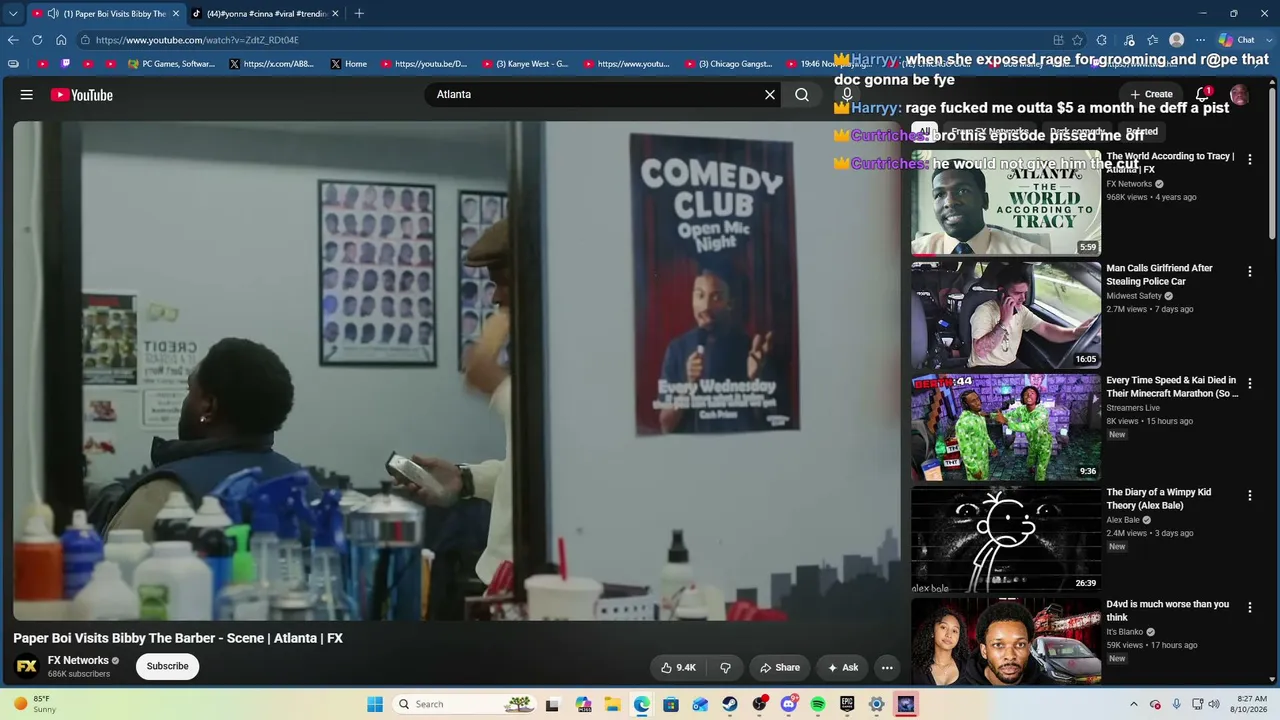Screen dimensions: 1280x720
Task: Open Speed & Kai Minecraft Marathon thumbnail
Action: click(1006, 427)
